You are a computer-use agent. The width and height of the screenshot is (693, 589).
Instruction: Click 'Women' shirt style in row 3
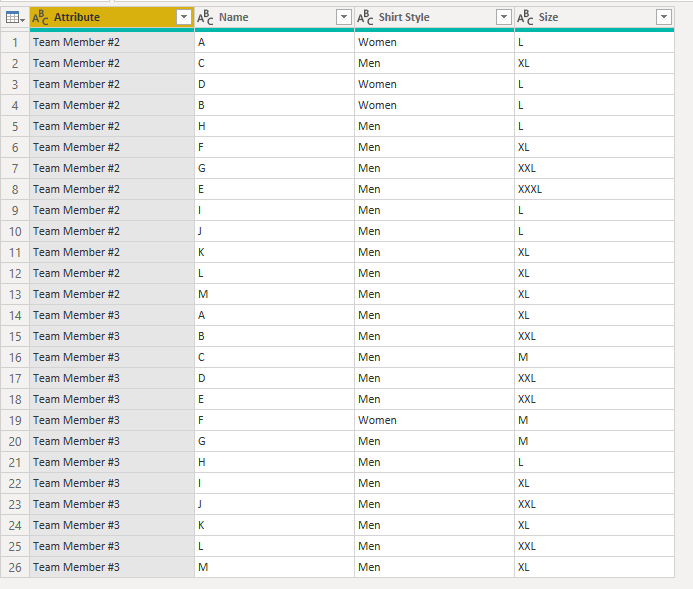tap(434, 84)
